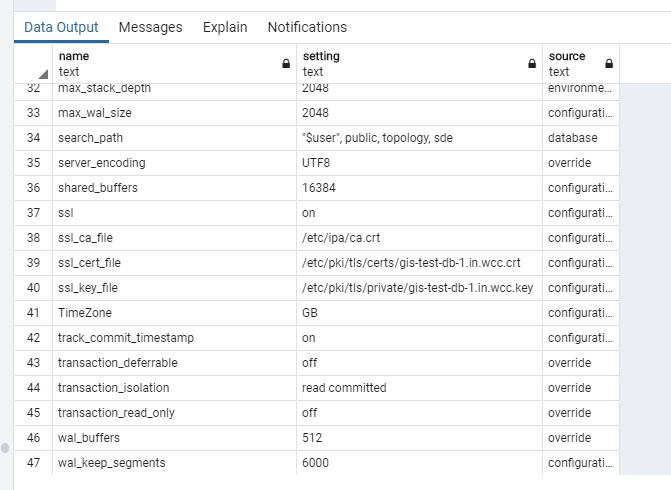Click the lock icon in setting column header

coord(532,63)
